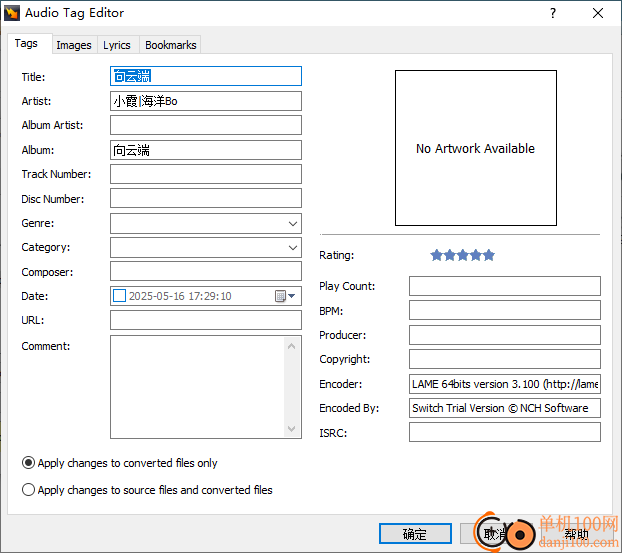Focus the Track Number field

(x=206, y=174)
